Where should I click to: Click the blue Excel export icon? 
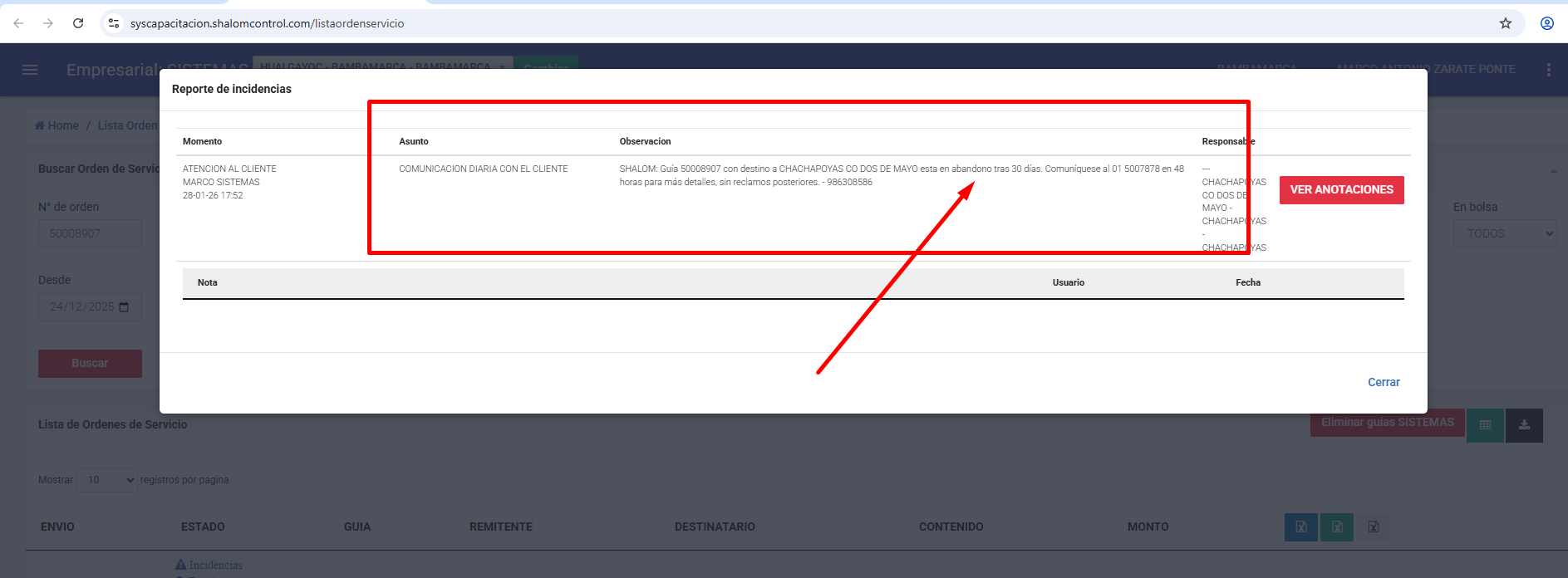(1300, 527)
